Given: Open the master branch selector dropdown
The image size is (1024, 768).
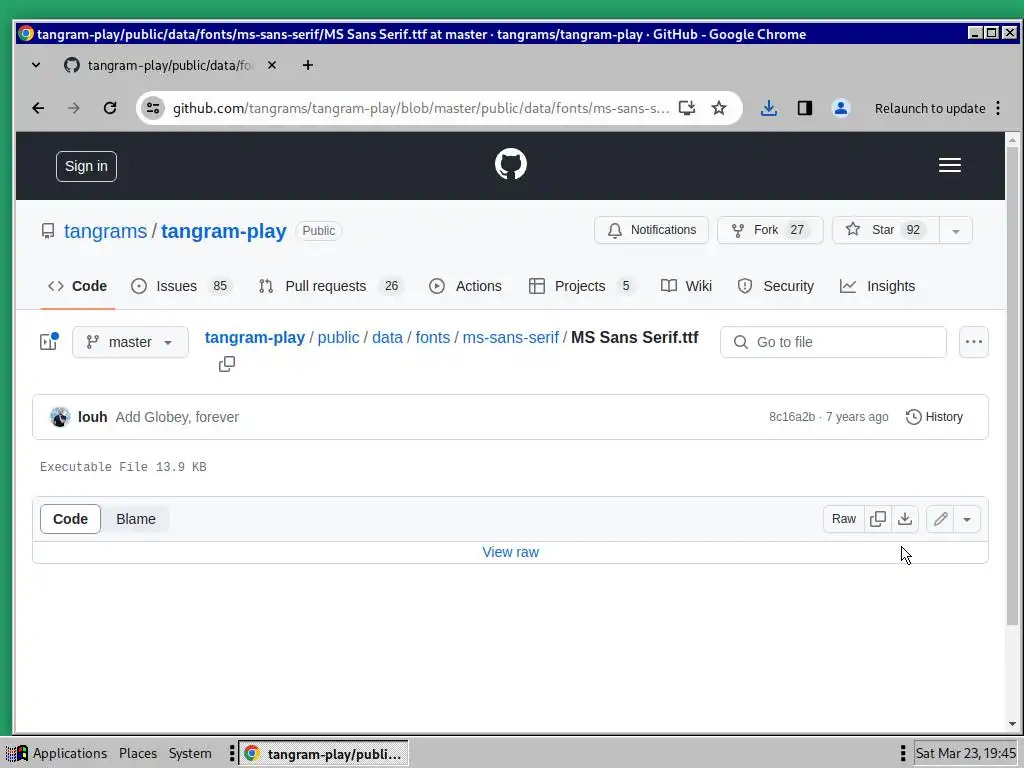Looking at the screenshot, I should (131, 342).
